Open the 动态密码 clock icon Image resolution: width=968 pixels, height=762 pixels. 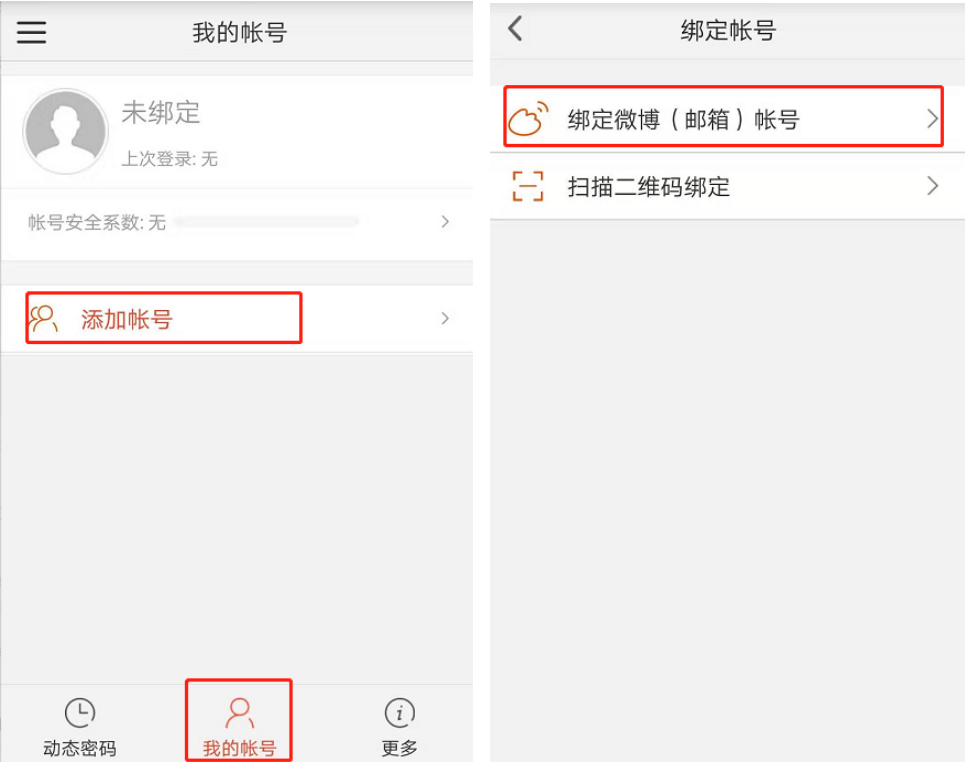(x=80, y=713)
